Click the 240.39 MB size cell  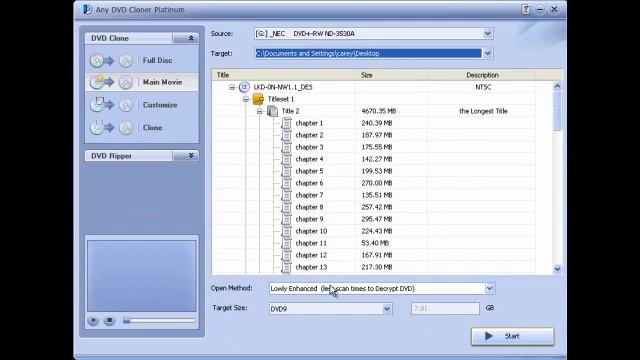tap(377, 123)
